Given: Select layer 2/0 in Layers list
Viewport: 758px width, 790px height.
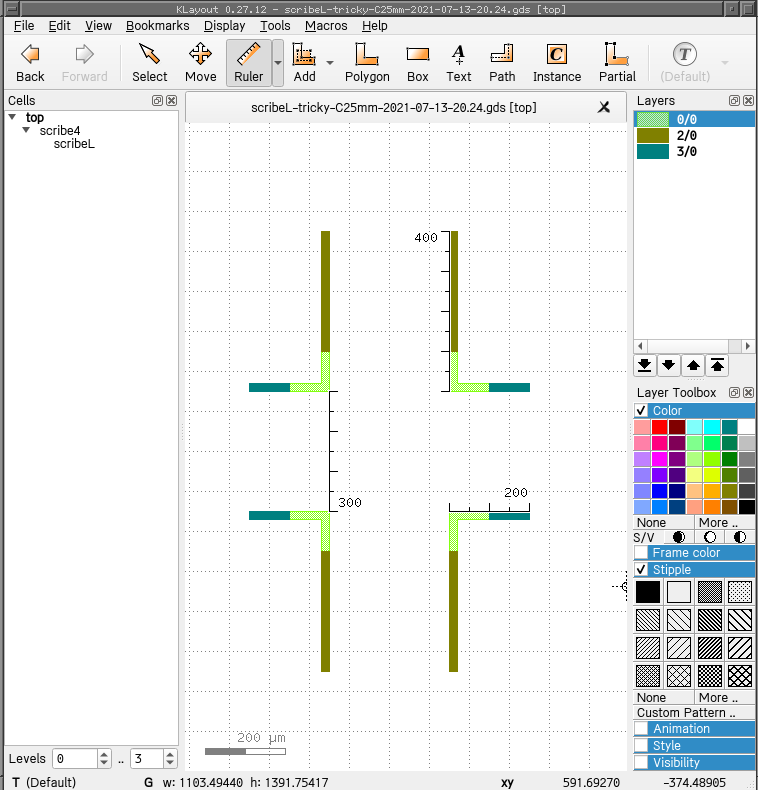Looking at the screenshot, I should click(x=694, y=135).
